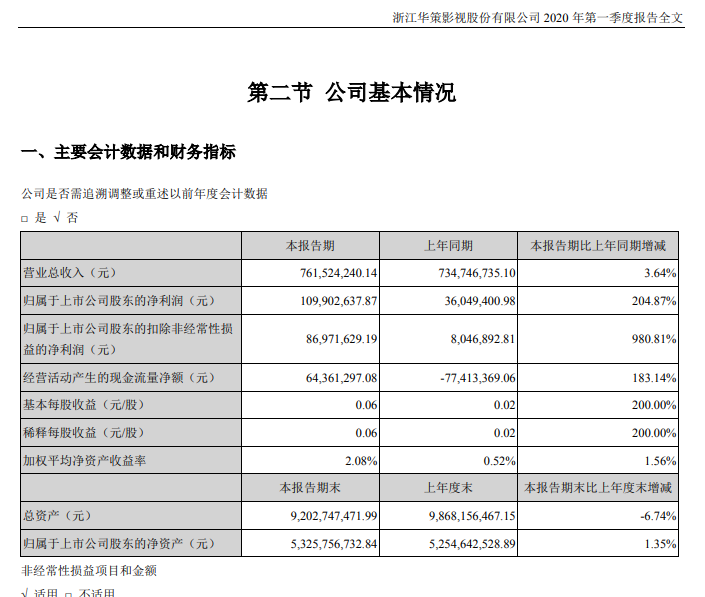
Task: Select the 980.81% growth cell
Action: click(654, 339)
